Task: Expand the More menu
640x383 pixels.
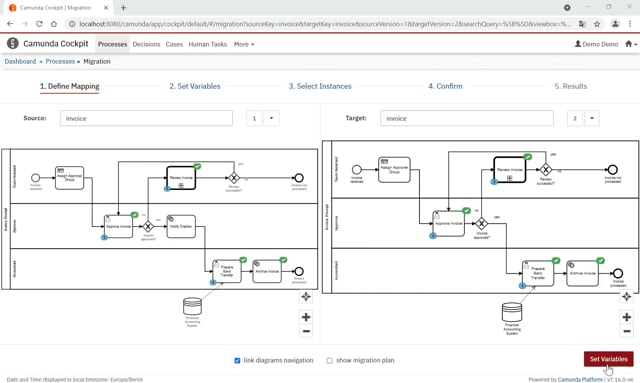Action: tap(244, 44)
